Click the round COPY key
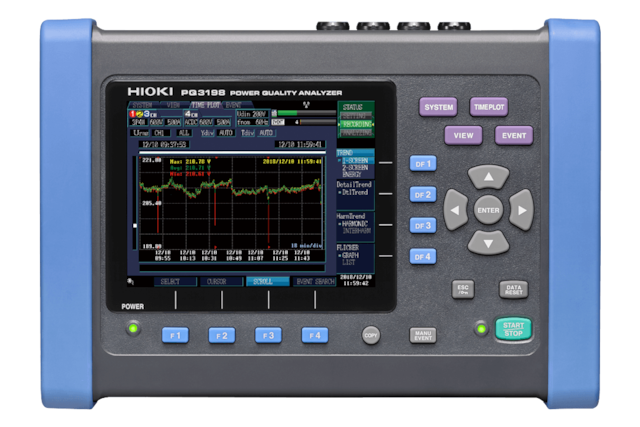Screen dimensions: 640x427 (371, 335)
